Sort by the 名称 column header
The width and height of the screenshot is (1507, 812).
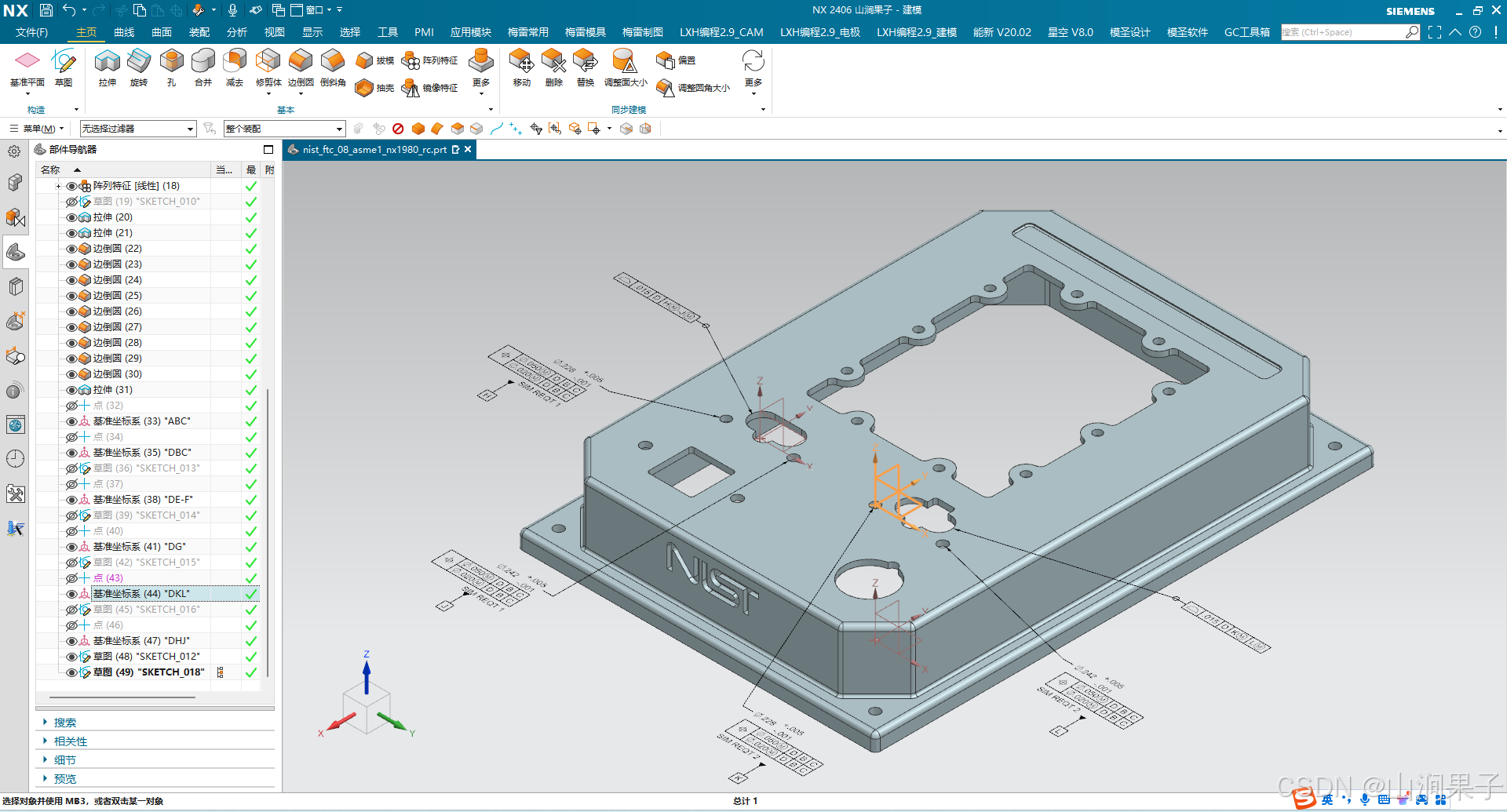(x=50, y=169)
